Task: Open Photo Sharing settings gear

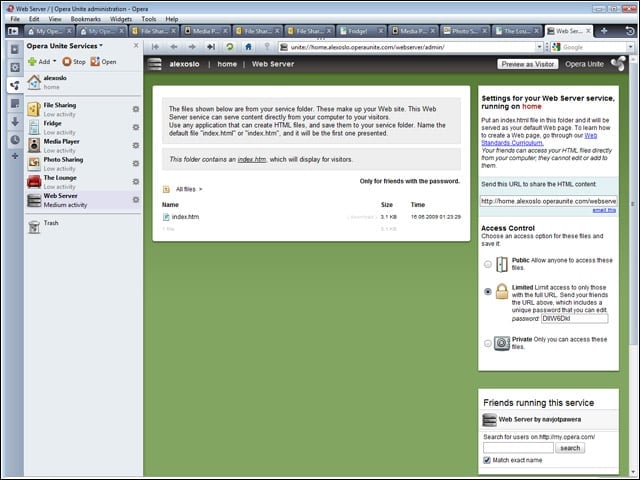Action: click(x=136, y=163)
